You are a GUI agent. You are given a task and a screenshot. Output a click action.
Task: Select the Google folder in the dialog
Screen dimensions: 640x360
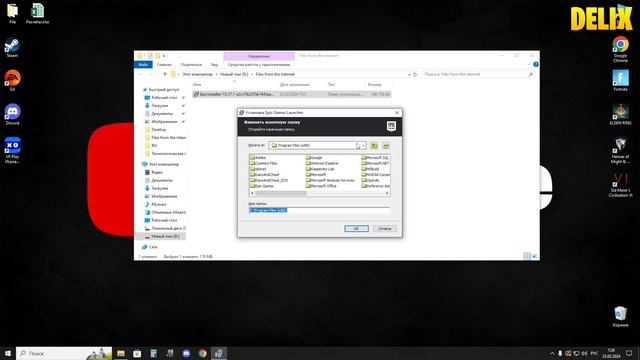tap(314, 158)
